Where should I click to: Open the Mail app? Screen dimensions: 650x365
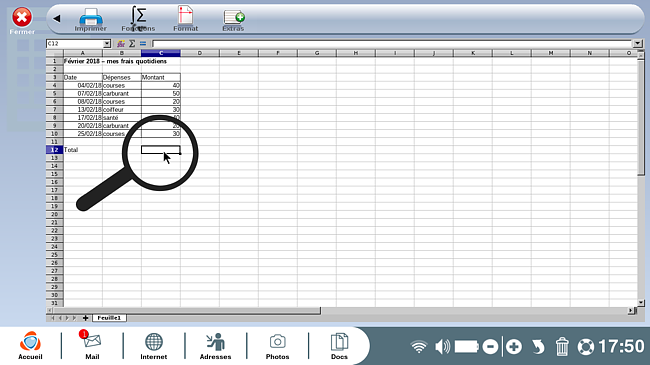click(92, 345)
